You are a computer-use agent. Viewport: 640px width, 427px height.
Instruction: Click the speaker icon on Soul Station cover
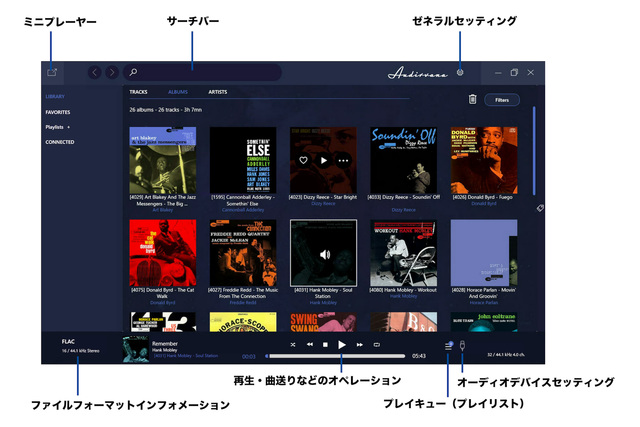(x=324, y=255)
